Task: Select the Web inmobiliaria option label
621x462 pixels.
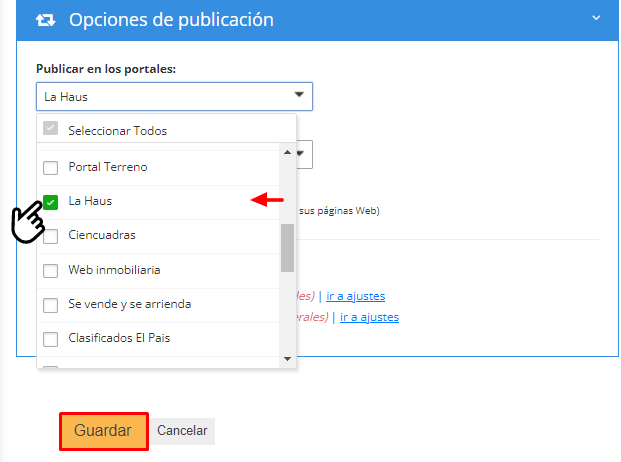Action: [x=114, y=270]
